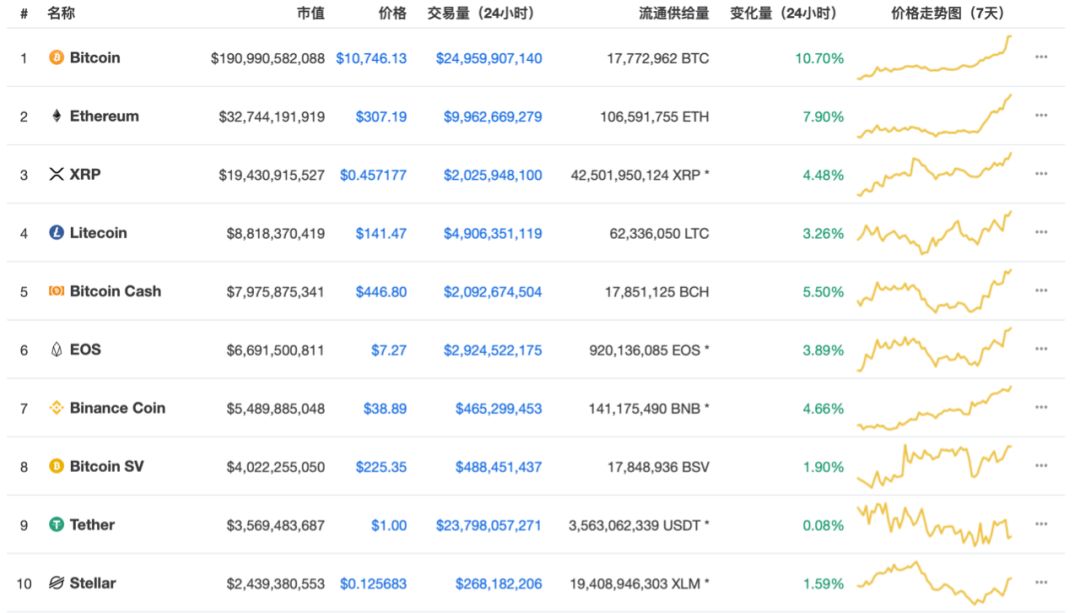
Task: Click the XRP logo icon
Action: pyautogui.click(x=56, y=174)
